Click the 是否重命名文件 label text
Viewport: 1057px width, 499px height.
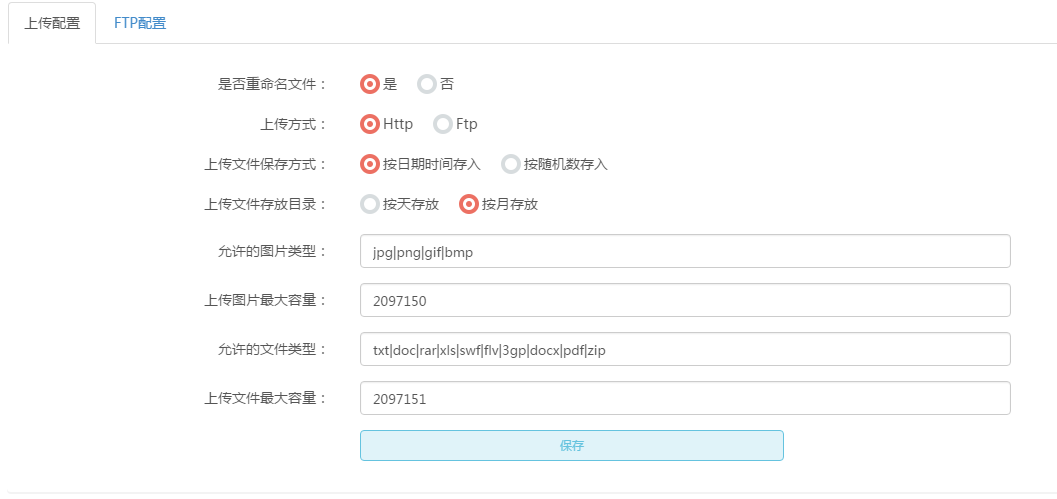point(266,84)
